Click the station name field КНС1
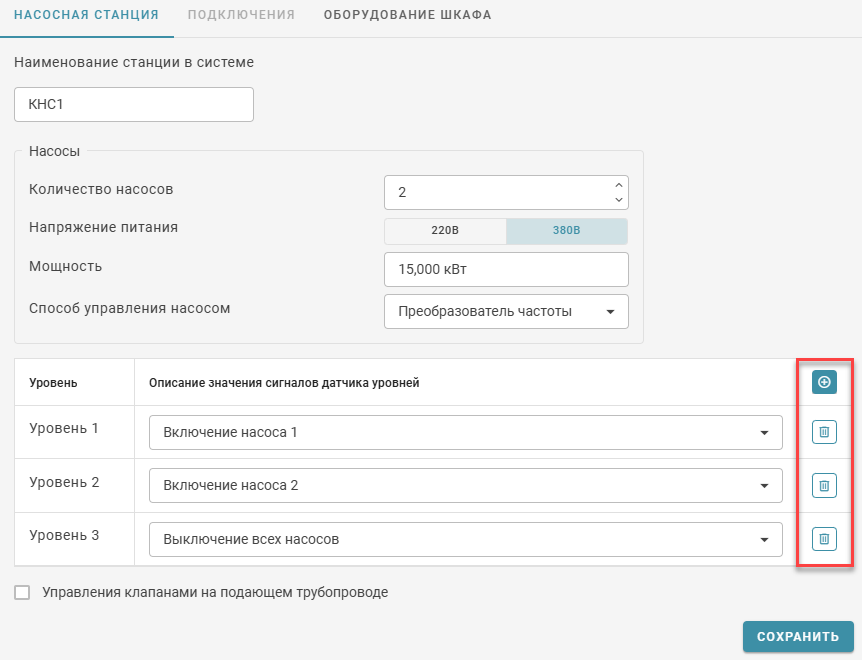862x660 pixels. coord(134,104)
